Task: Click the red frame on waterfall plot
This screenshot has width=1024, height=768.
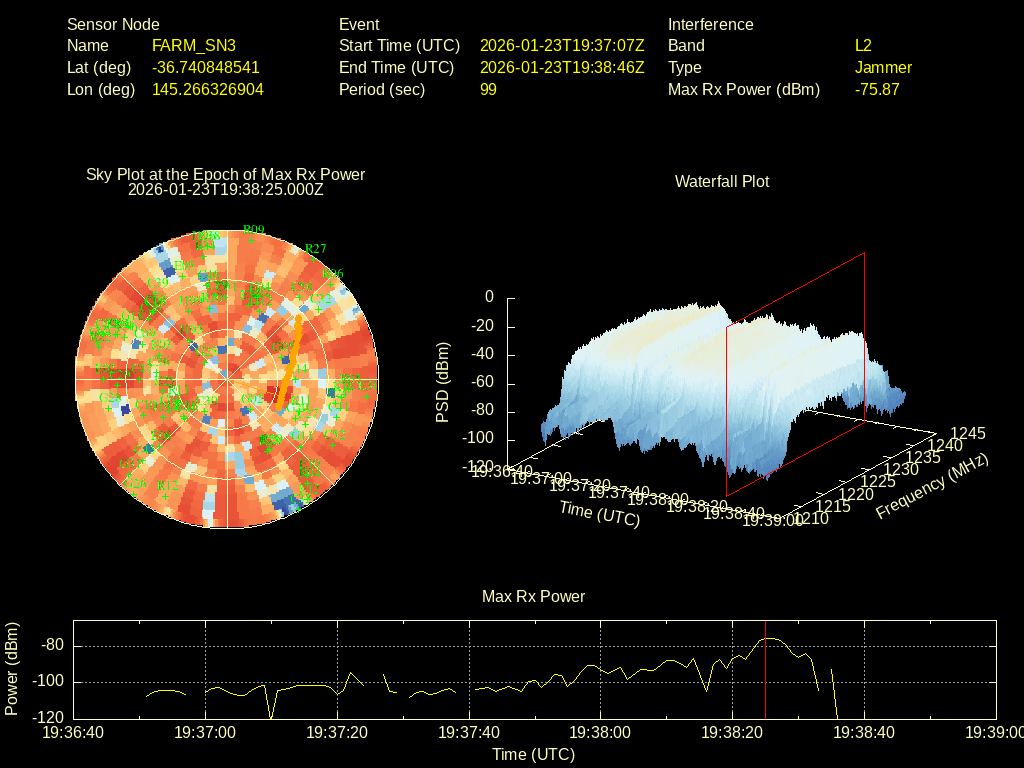Action: [x=864, y=340]
